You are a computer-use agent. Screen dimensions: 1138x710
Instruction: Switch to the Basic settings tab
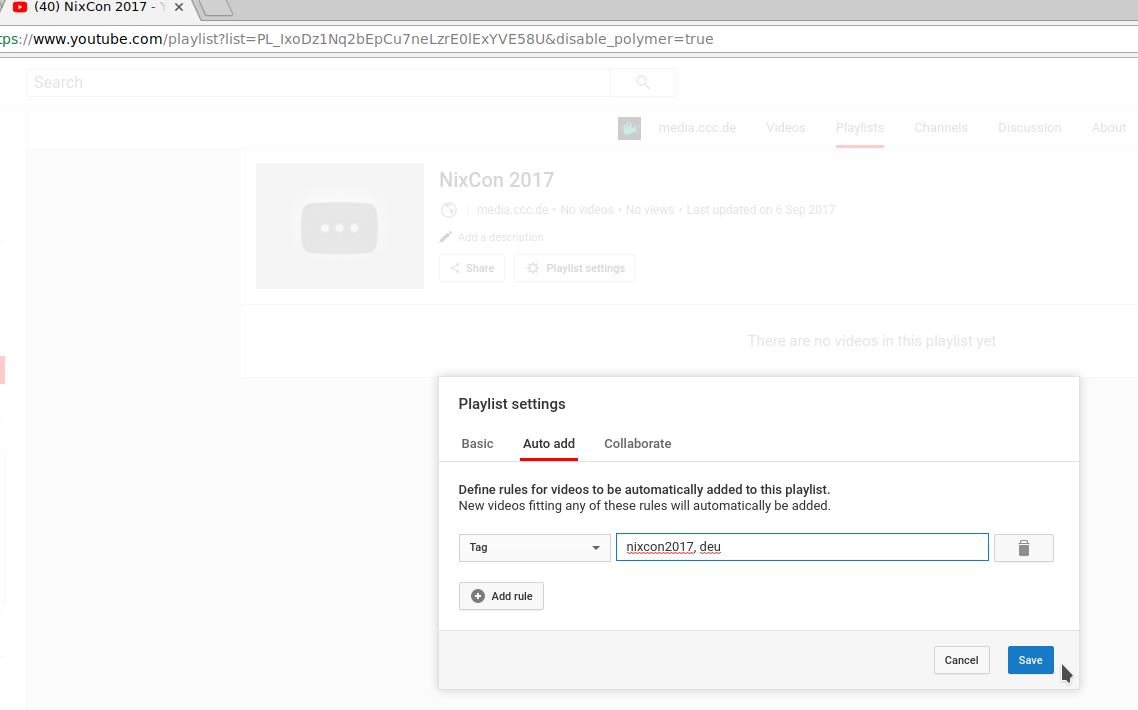[x=478, y=444]
